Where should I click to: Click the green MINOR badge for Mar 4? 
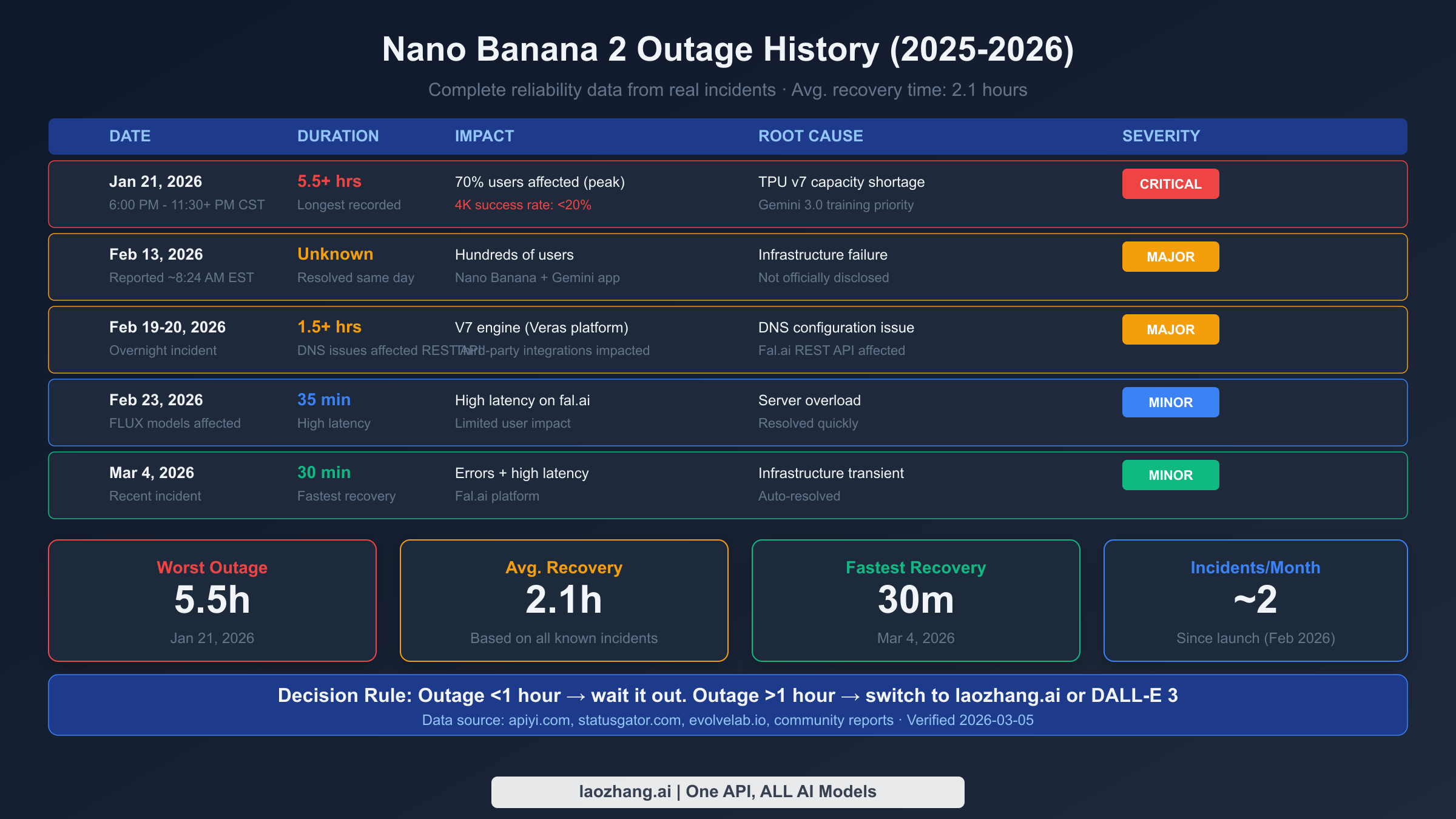point(1170,475)
